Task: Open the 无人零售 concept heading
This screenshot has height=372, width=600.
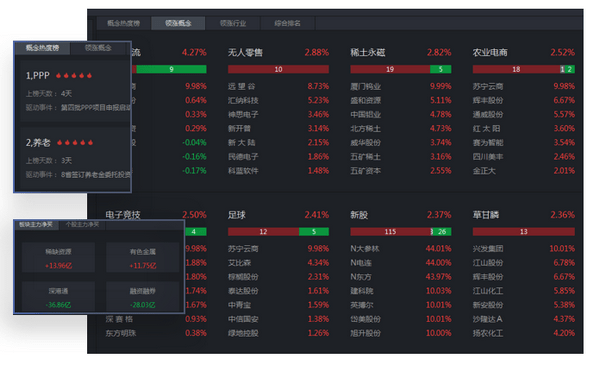Action: click(245, 52)
